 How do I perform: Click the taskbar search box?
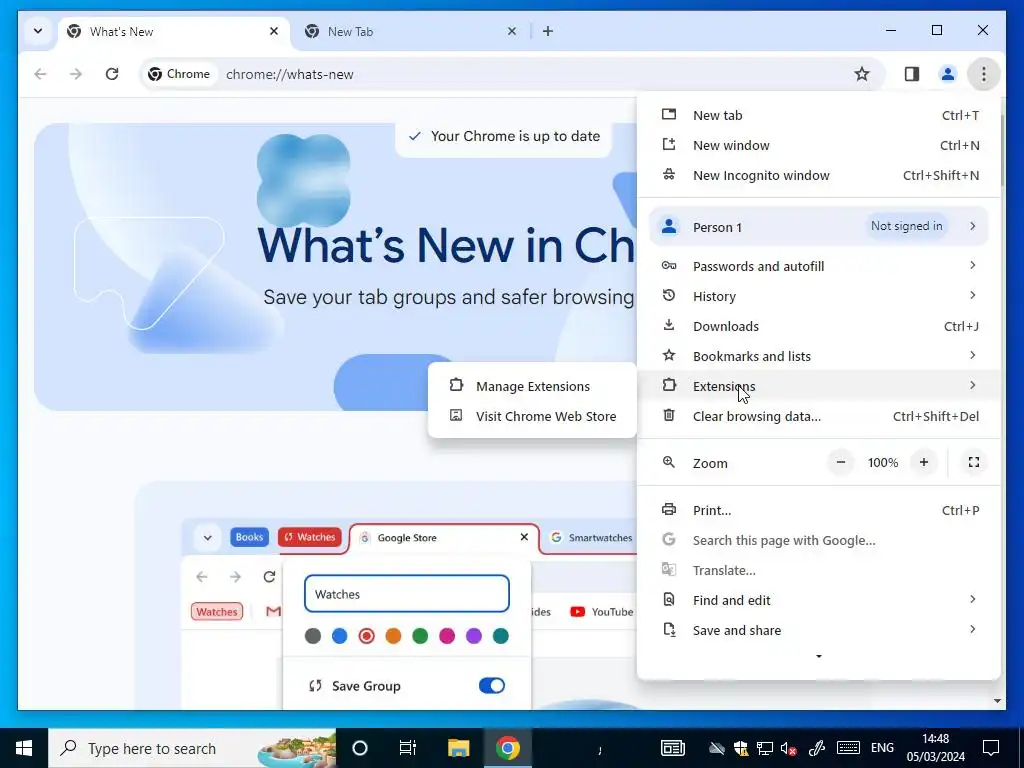click(x=192, y=748)
